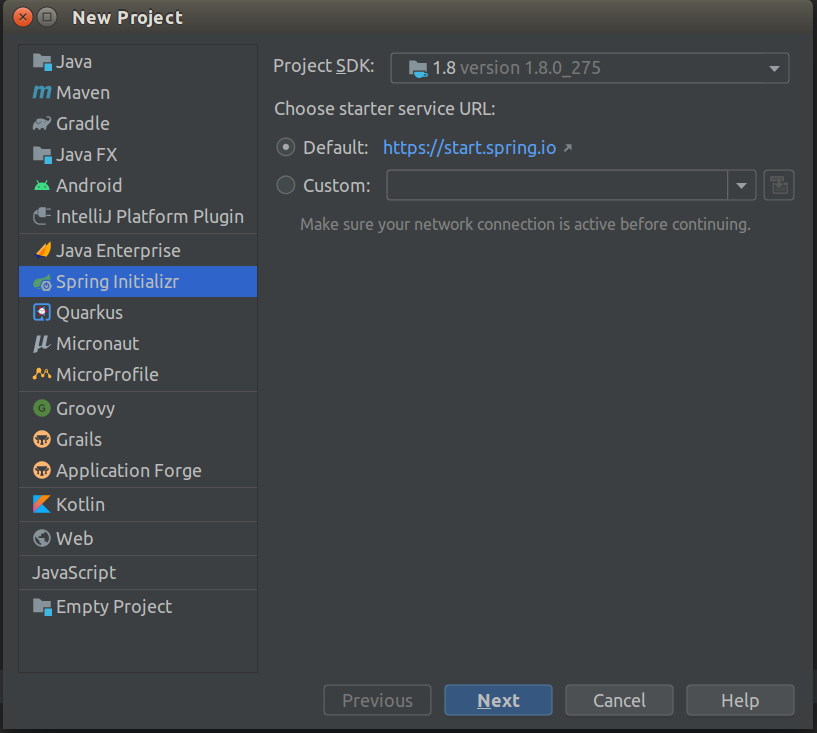Screen dimensions: 817x733
Task: Expand the Custom URL history dropdown arrow
Action: [741, 186]
